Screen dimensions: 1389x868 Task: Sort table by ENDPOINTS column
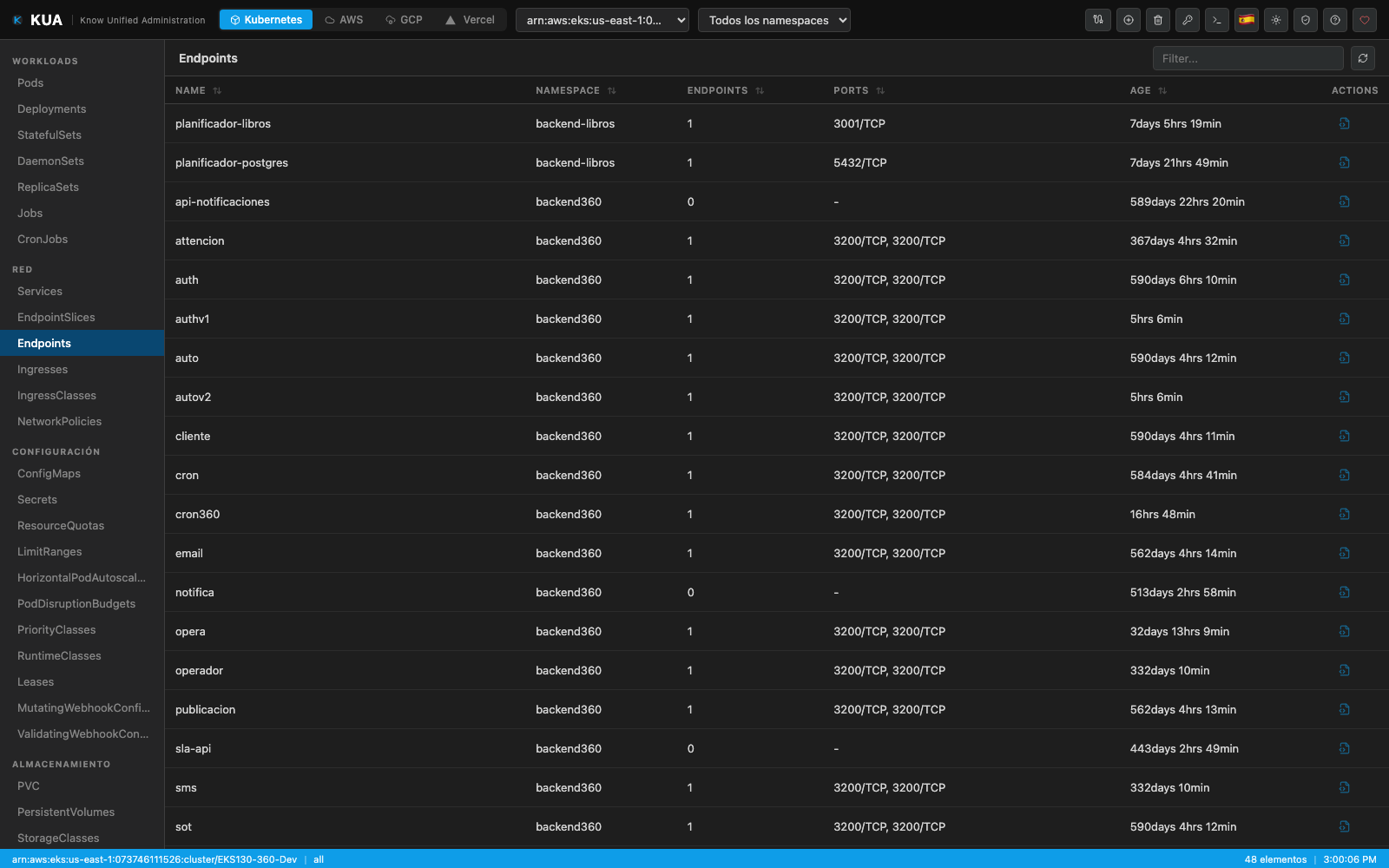coord(726,90)
